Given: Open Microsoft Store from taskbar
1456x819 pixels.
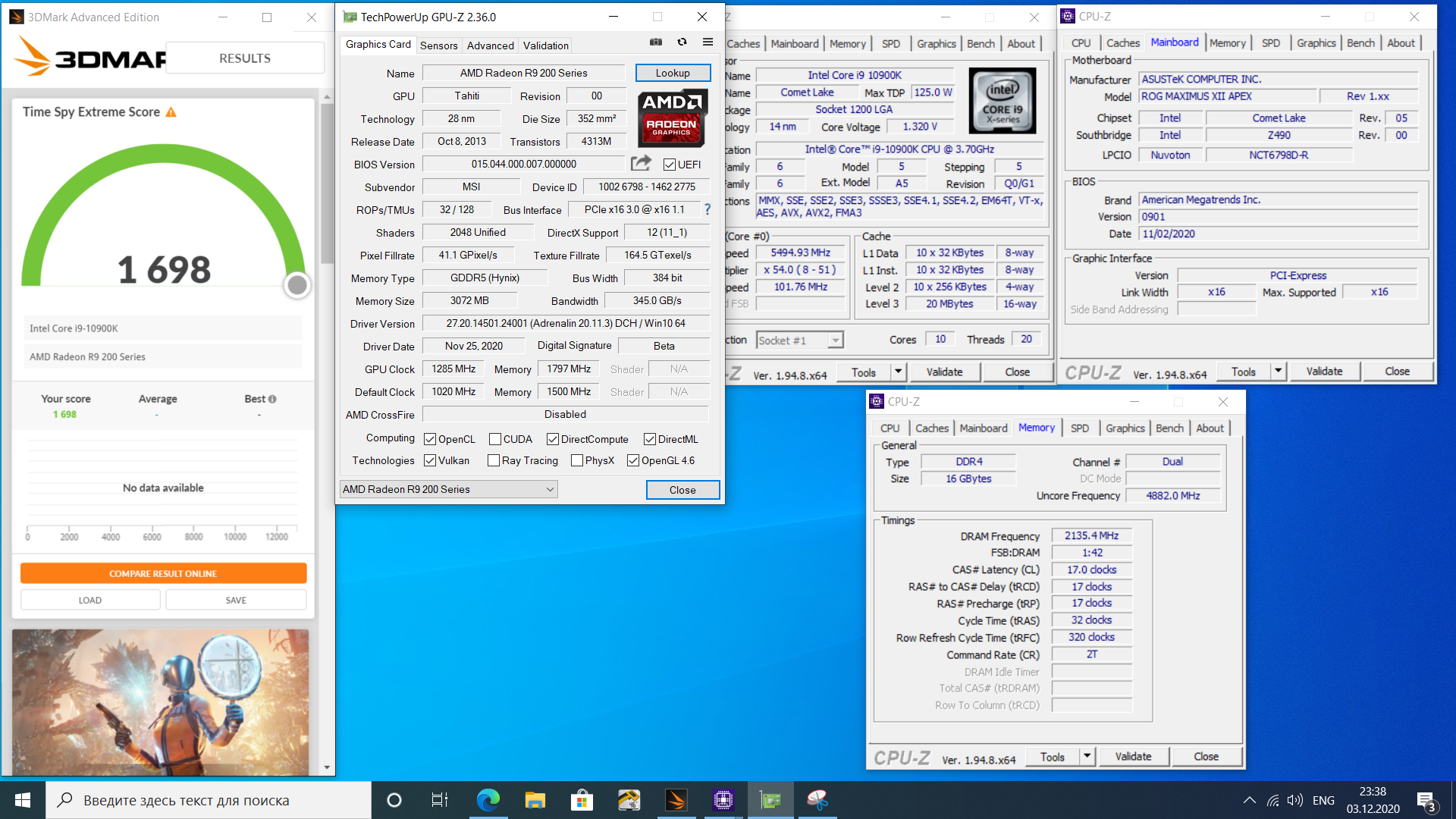Looking at the screenshot, I should tap(582, 800).
